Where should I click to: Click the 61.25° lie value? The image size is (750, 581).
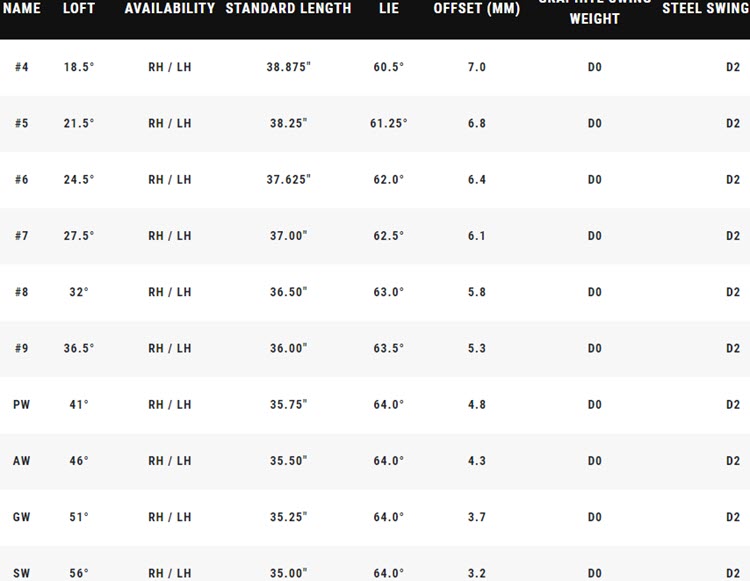click(x=388, y=123)
